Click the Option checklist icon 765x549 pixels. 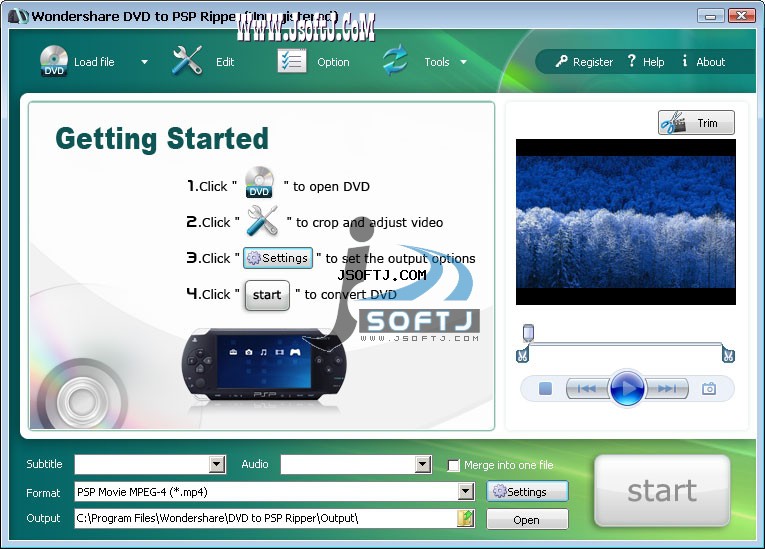tap(292, 61)
